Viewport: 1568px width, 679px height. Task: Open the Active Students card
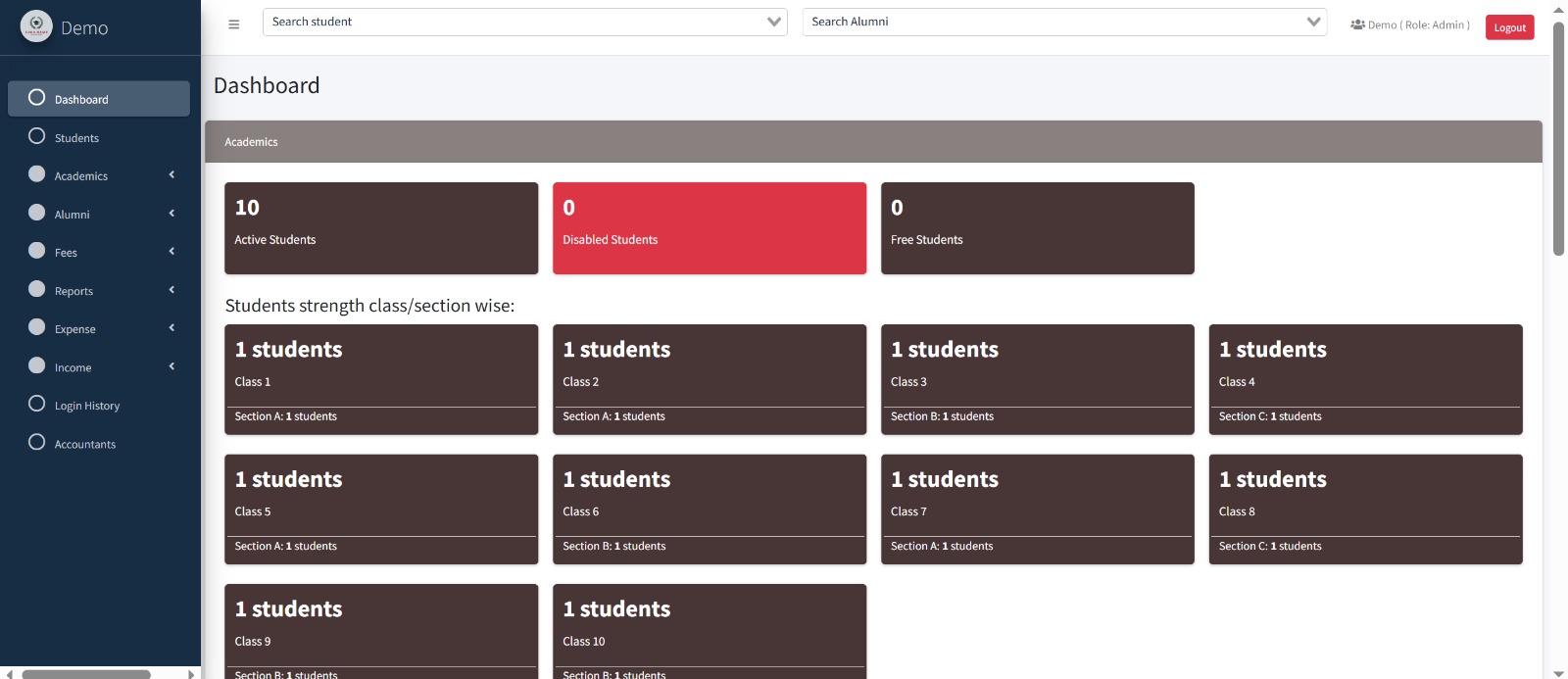[x=380, y=228]
